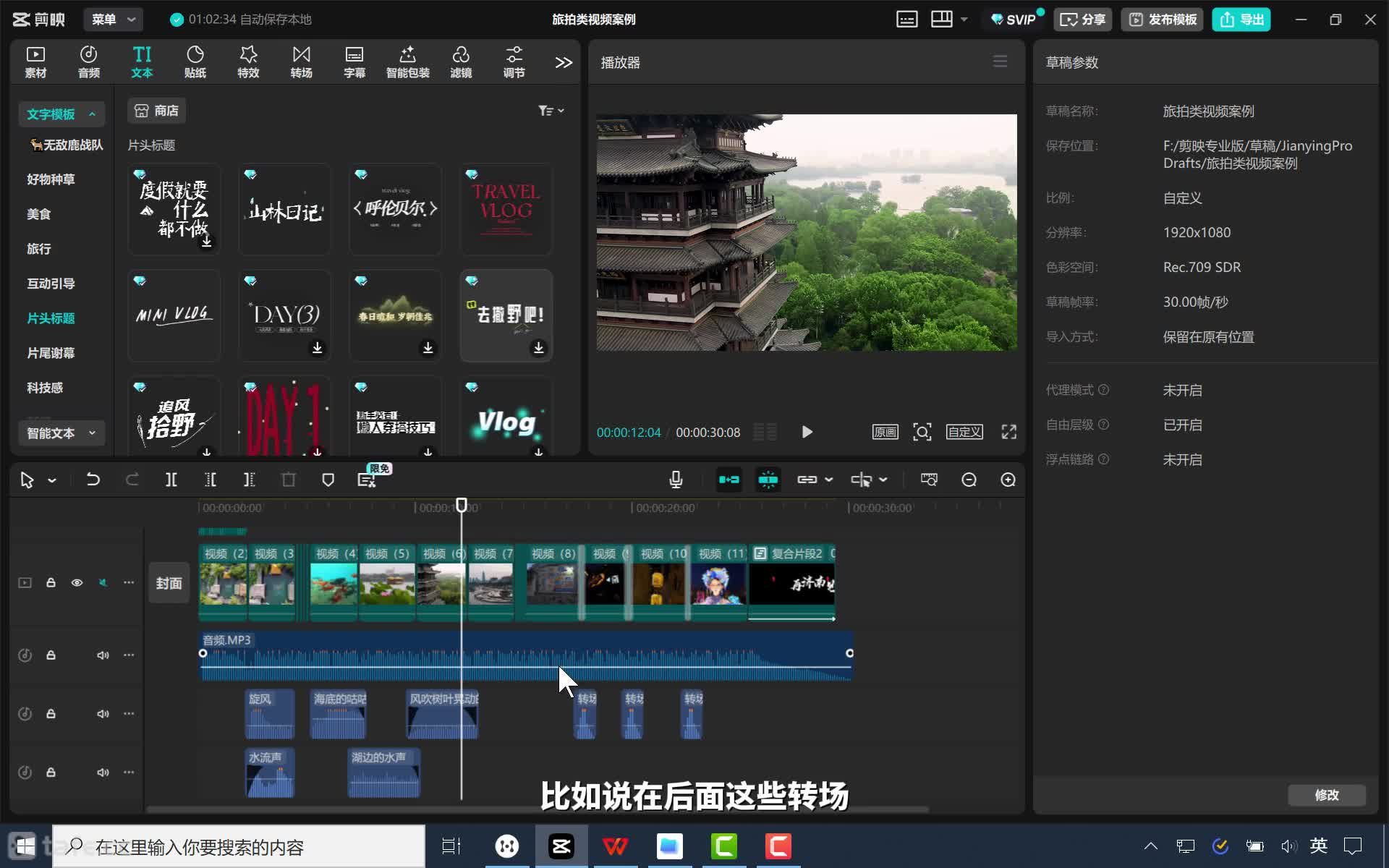
Task: Choose the TRAVEL VLOG title template
Action: [506, 209]
